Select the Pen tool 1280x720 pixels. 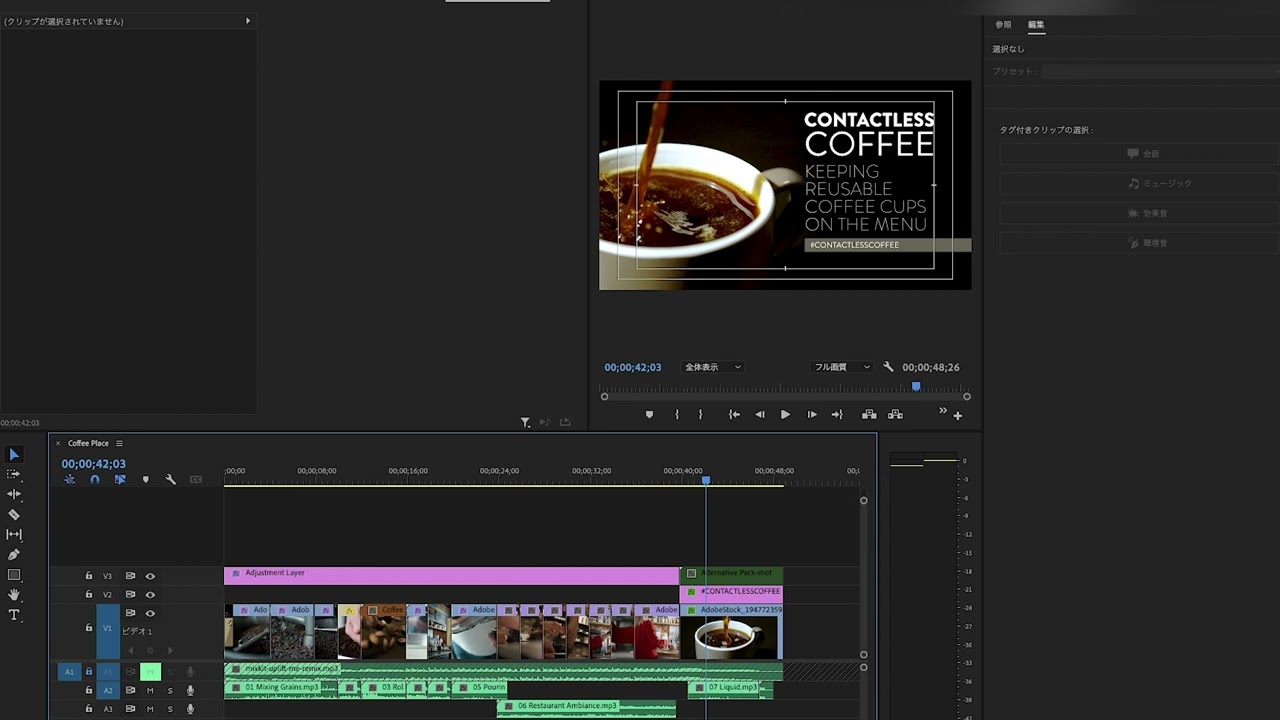[x=14, y=555]
